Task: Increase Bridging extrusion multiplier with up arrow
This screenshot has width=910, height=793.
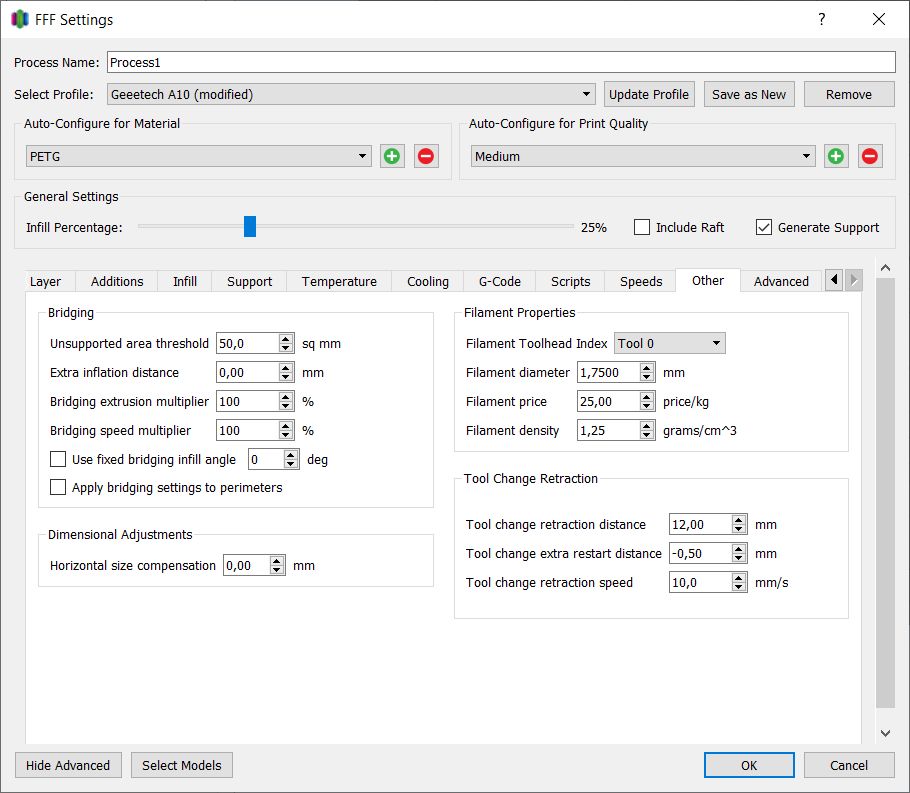Action: point(286,396)
